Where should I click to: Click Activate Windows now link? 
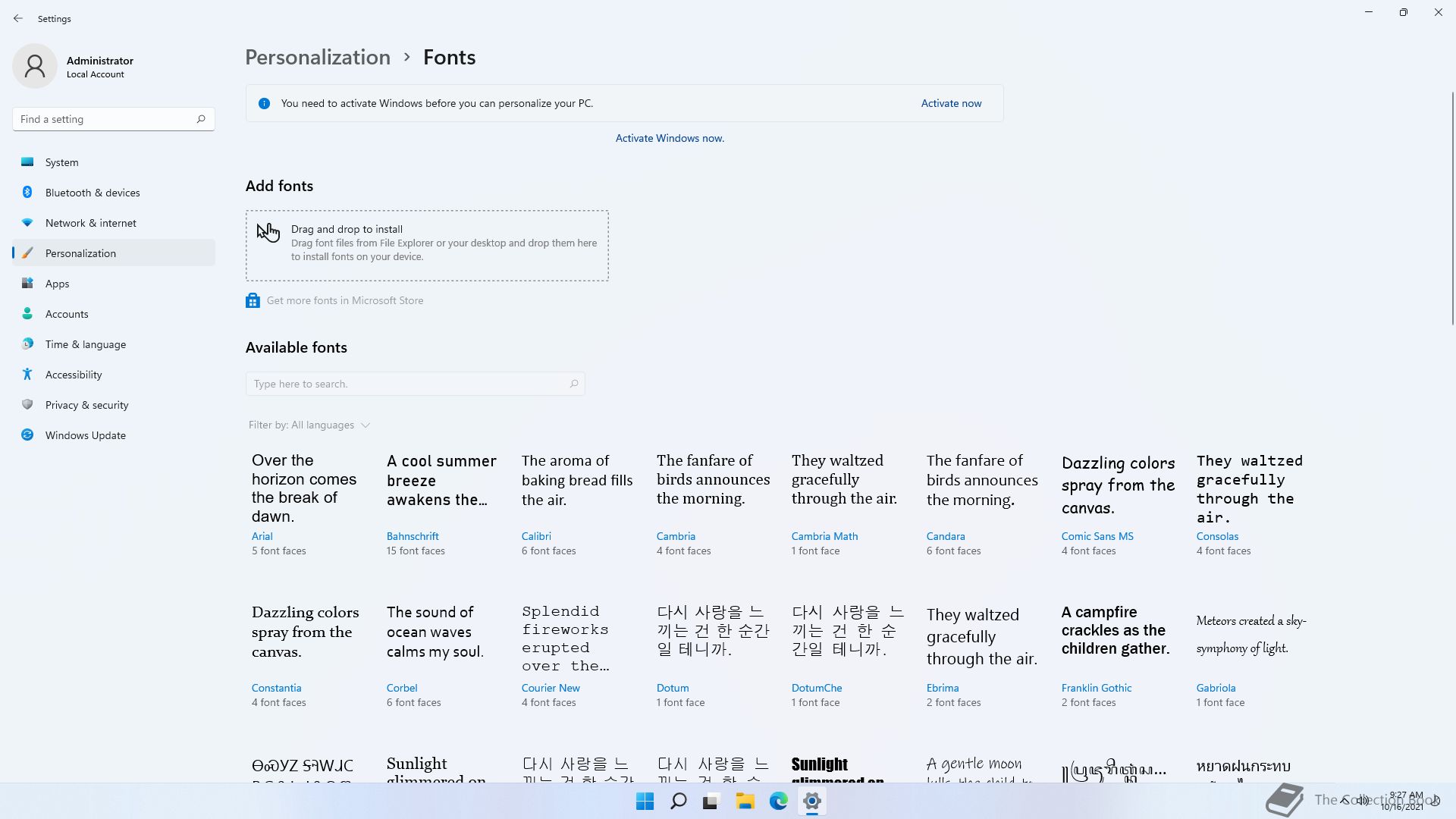(670, 138)
